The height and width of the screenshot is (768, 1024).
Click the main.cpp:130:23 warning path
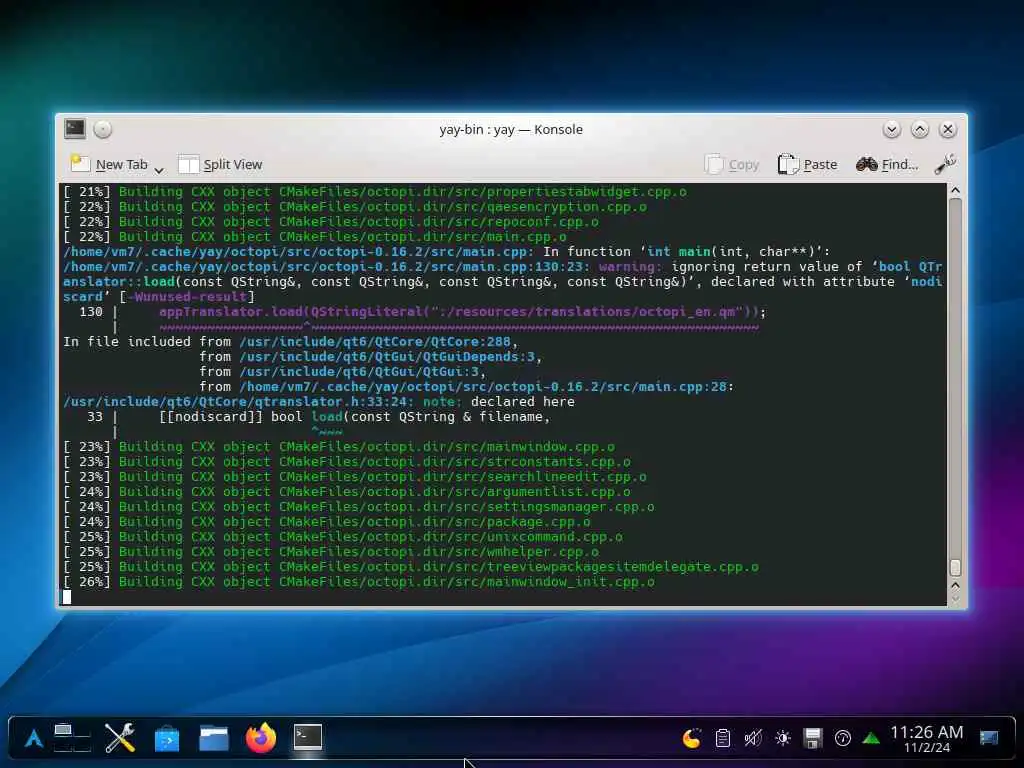327,266
